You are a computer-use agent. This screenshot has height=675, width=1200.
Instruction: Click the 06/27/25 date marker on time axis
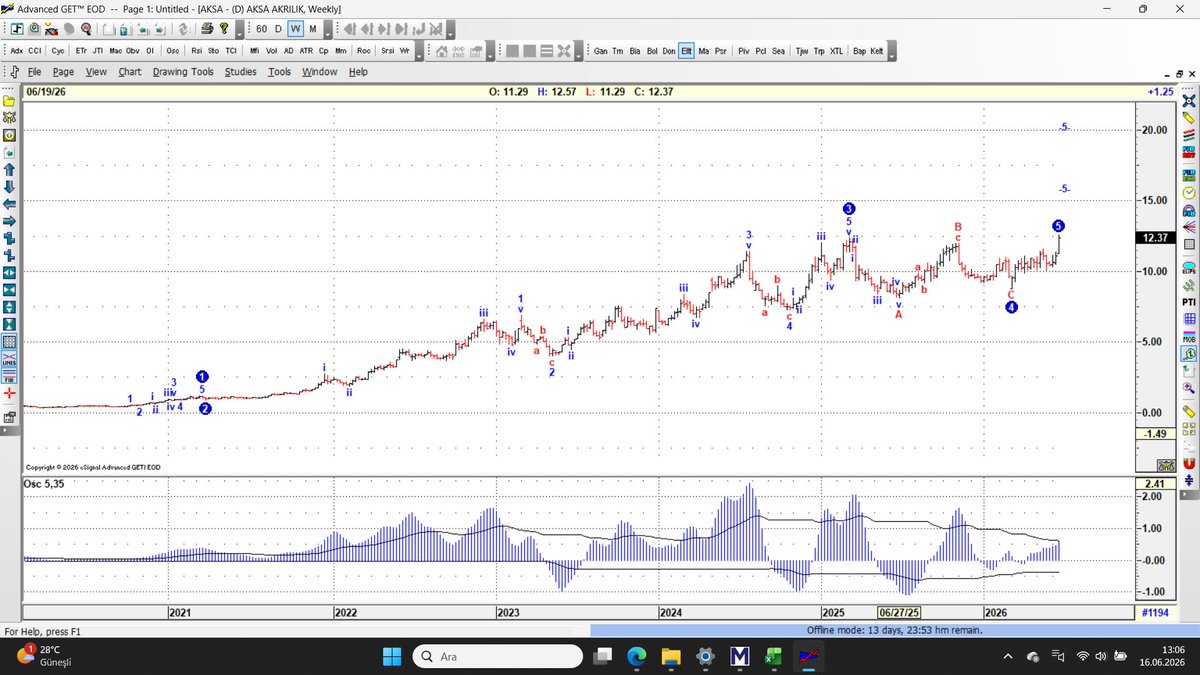point(898,612)
